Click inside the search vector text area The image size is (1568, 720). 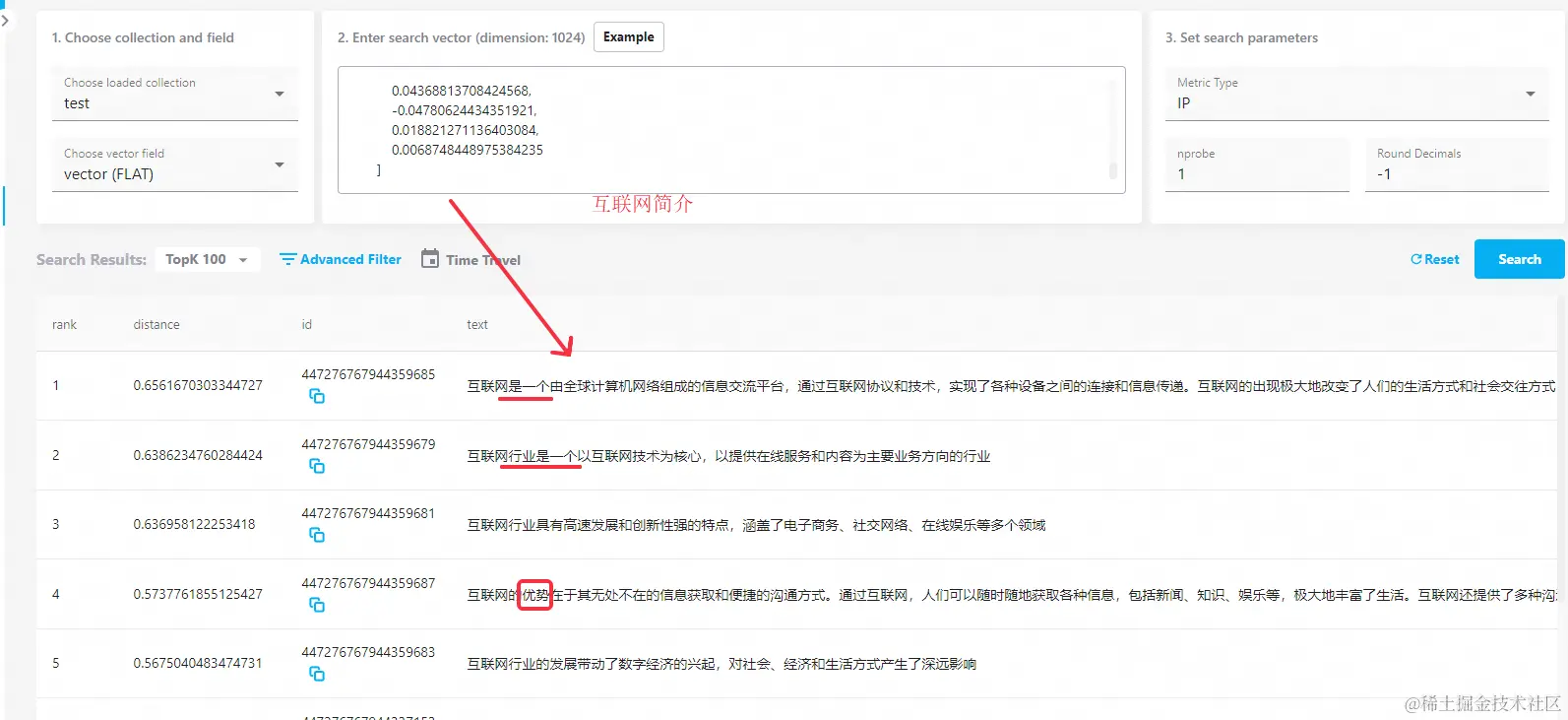[x=731, y=130]
